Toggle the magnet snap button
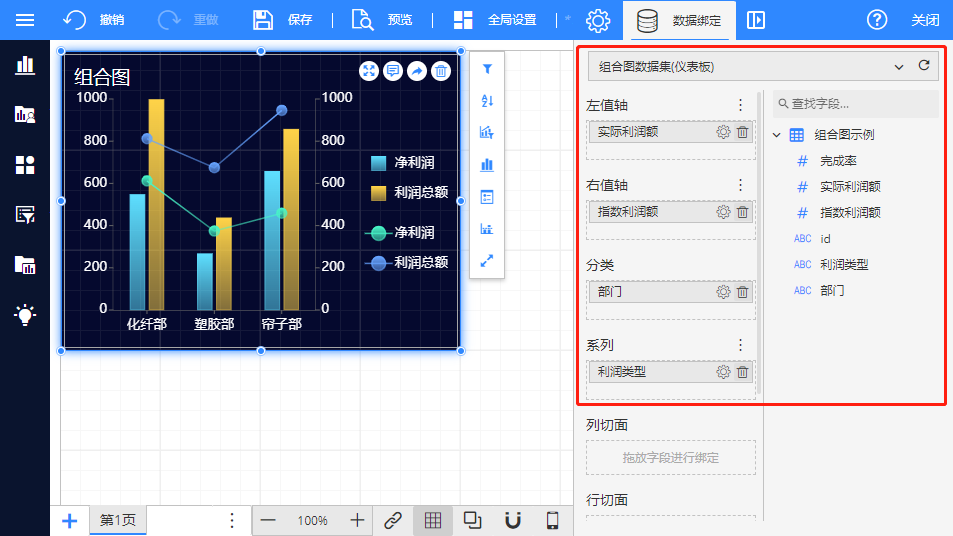The width and height of the screenshot is (953, 536). [512, 520]
